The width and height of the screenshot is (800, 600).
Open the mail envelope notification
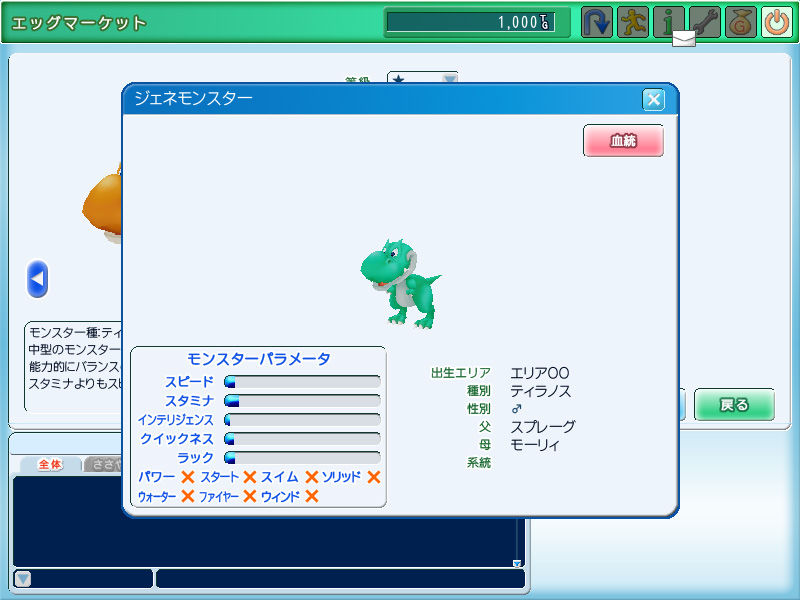tap(684, 39)
